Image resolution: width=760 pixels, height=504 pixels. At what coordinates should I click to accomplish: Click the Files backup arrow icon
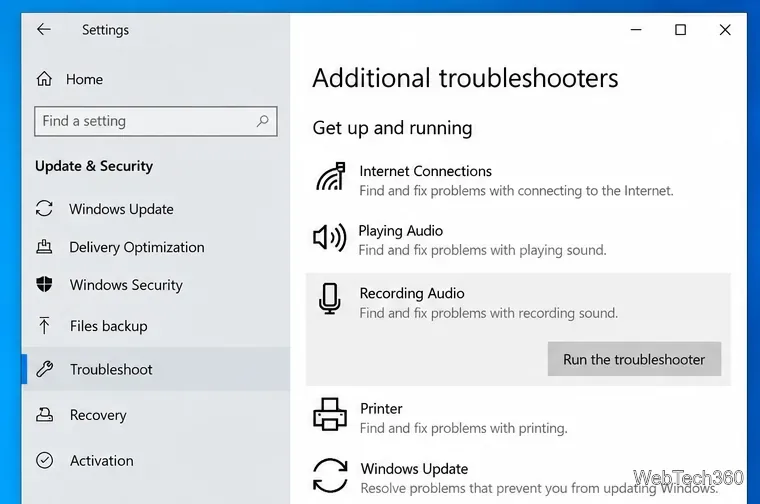[44, 325]
